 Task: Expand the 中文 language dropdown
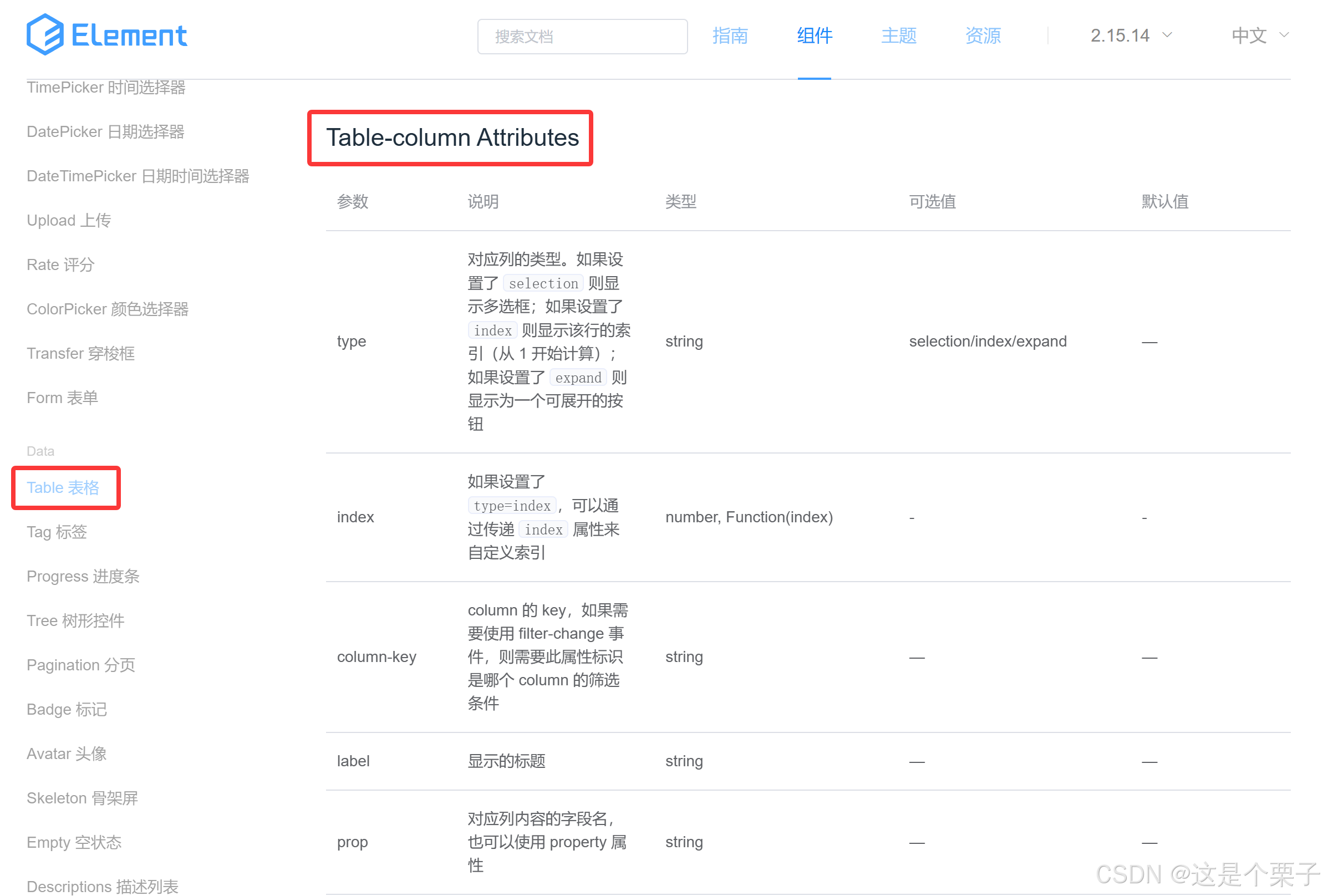(1259, 35)
